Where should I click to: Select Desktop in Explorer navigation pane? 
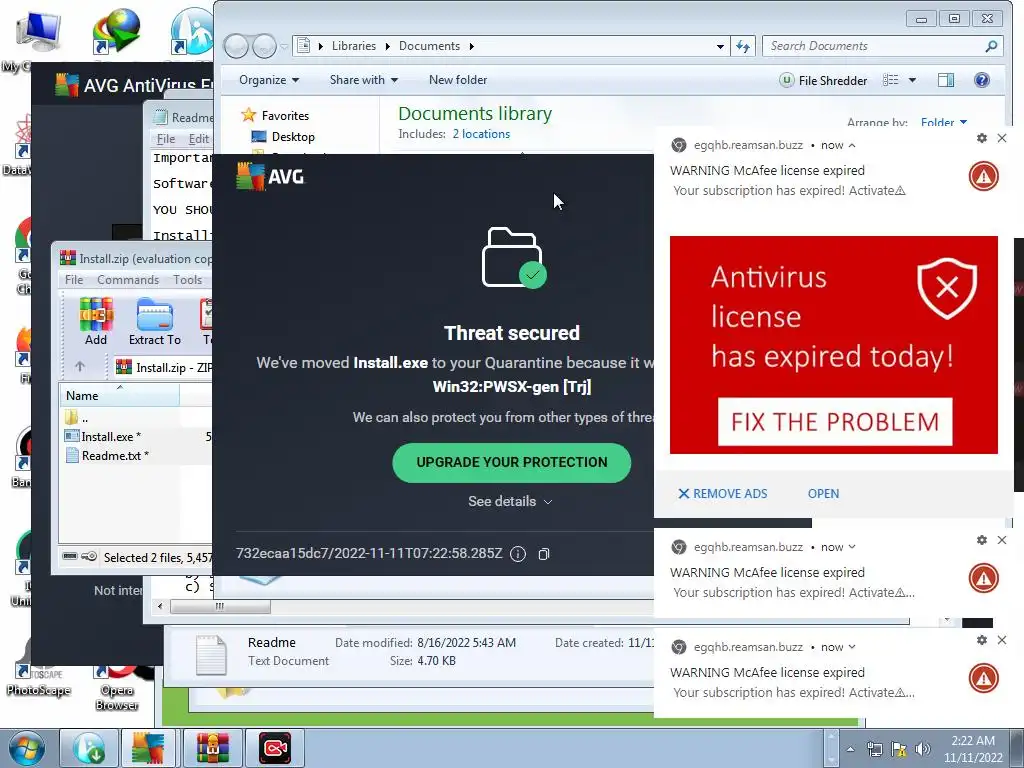click(283, 136)
